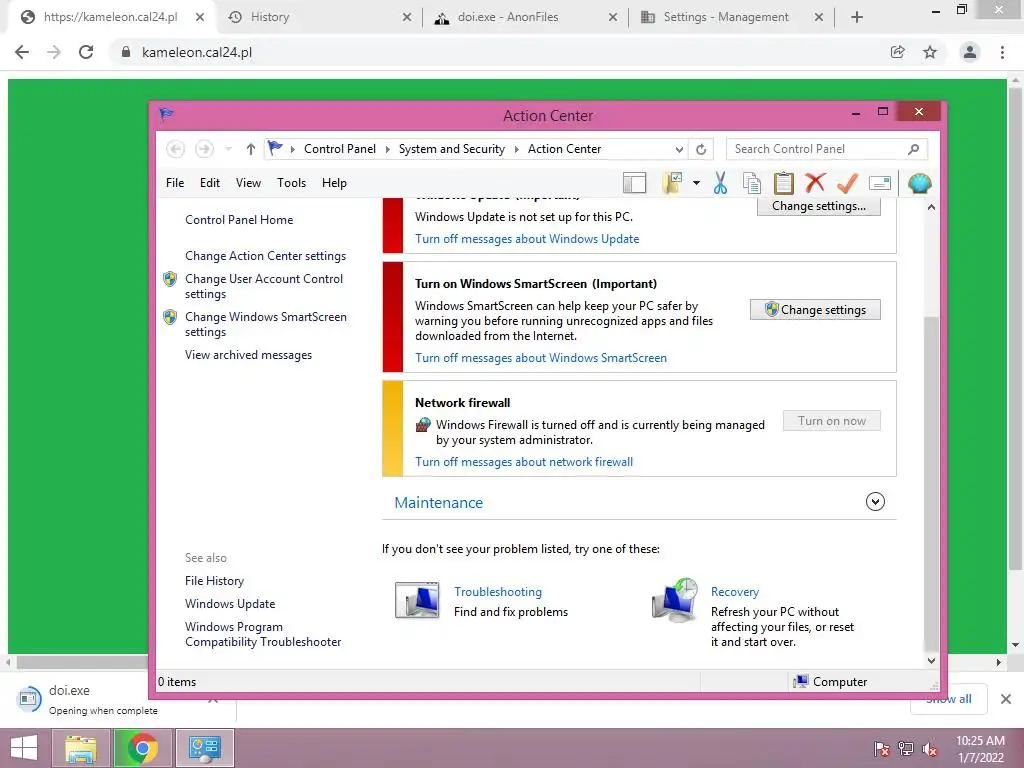Screen dimensions: 1024x768
Task: Expand the arrow after System and Security breadcrumb
Action: (x=517, y=150)
